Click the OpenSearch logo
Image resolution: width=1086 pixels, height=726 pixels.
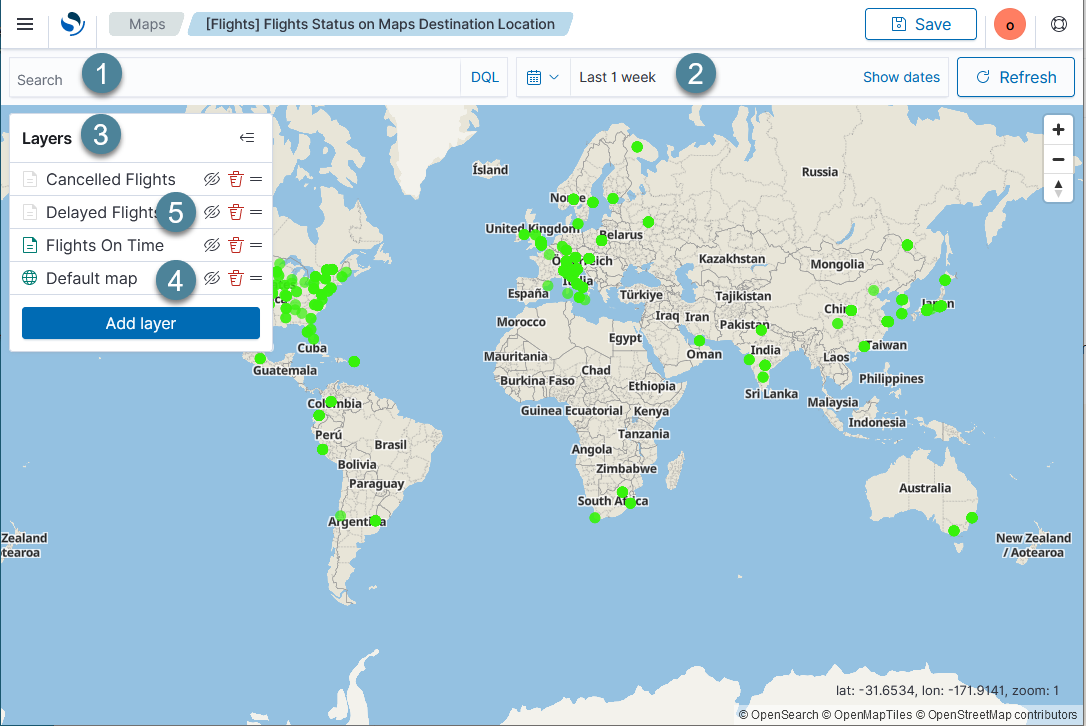tap(70, 24)
